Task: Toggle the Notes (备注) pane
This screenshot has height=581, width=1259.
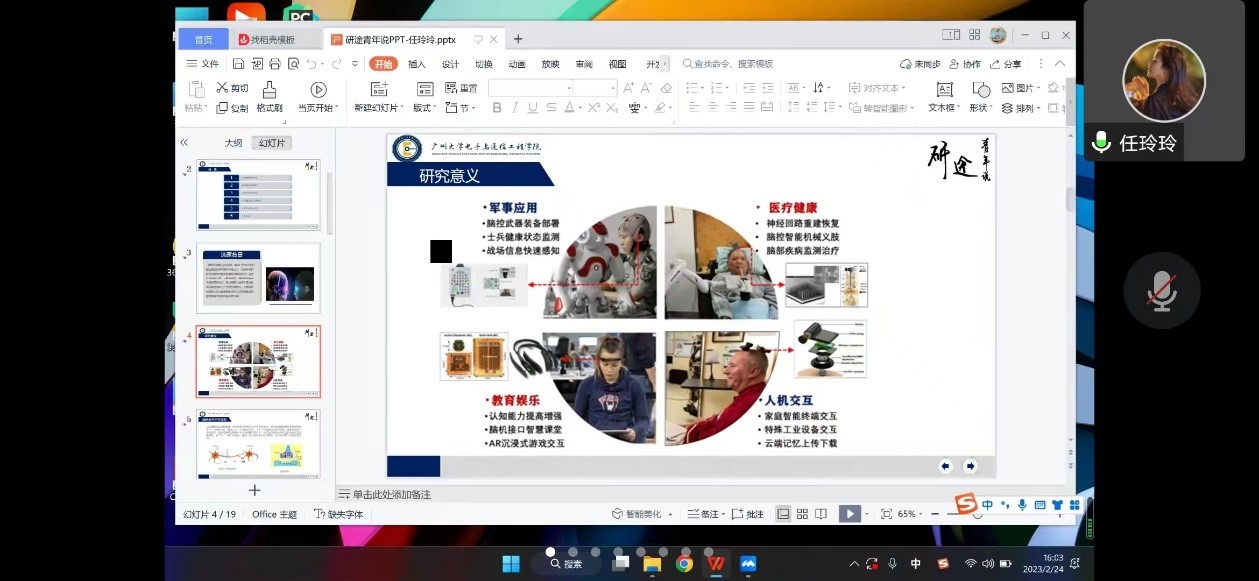Action: [x=703, y=514]
